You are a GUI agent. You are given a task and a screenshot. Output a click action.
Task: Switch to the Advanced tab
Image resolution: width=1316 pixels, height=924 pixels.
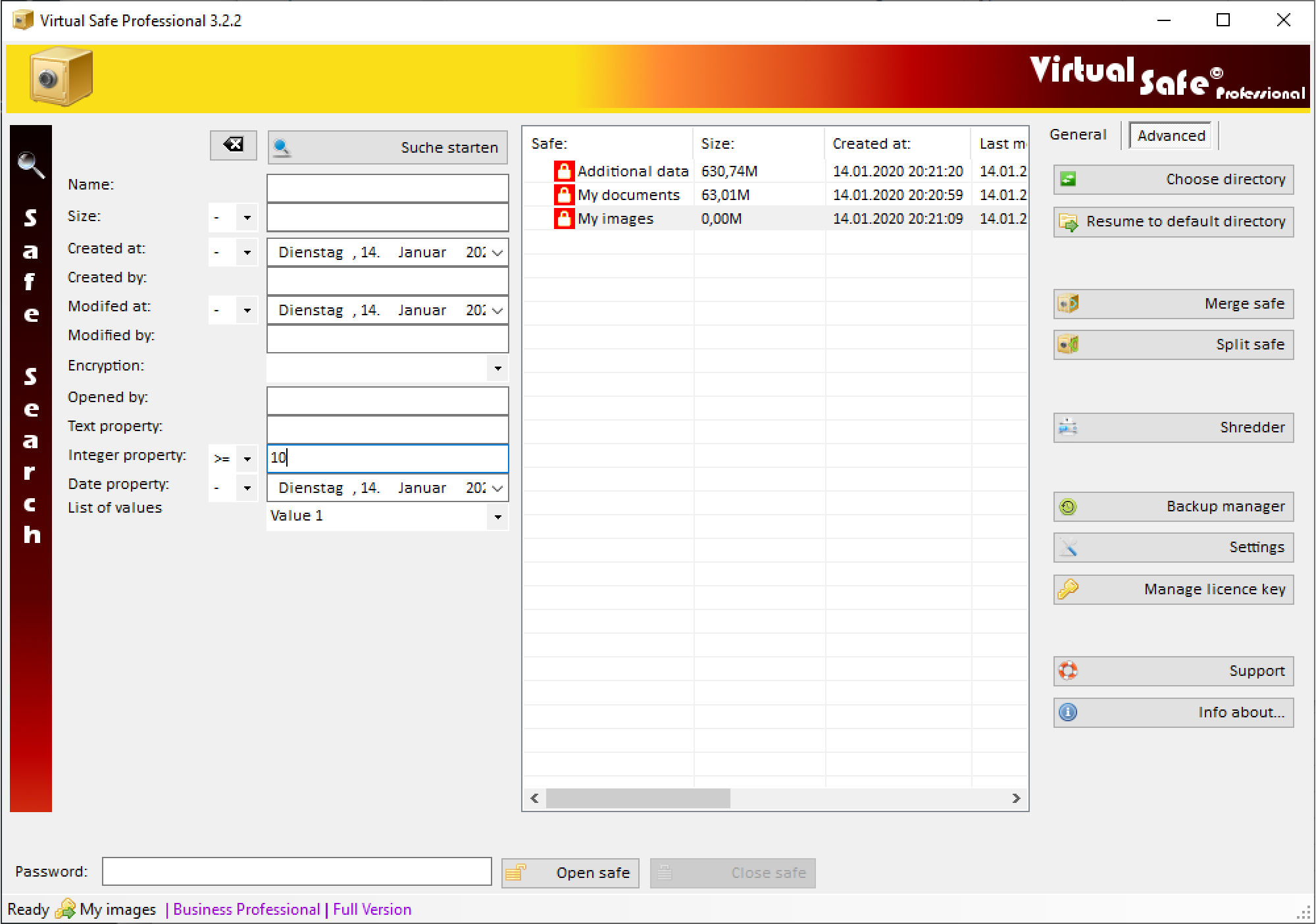[x=1171, y=136]
